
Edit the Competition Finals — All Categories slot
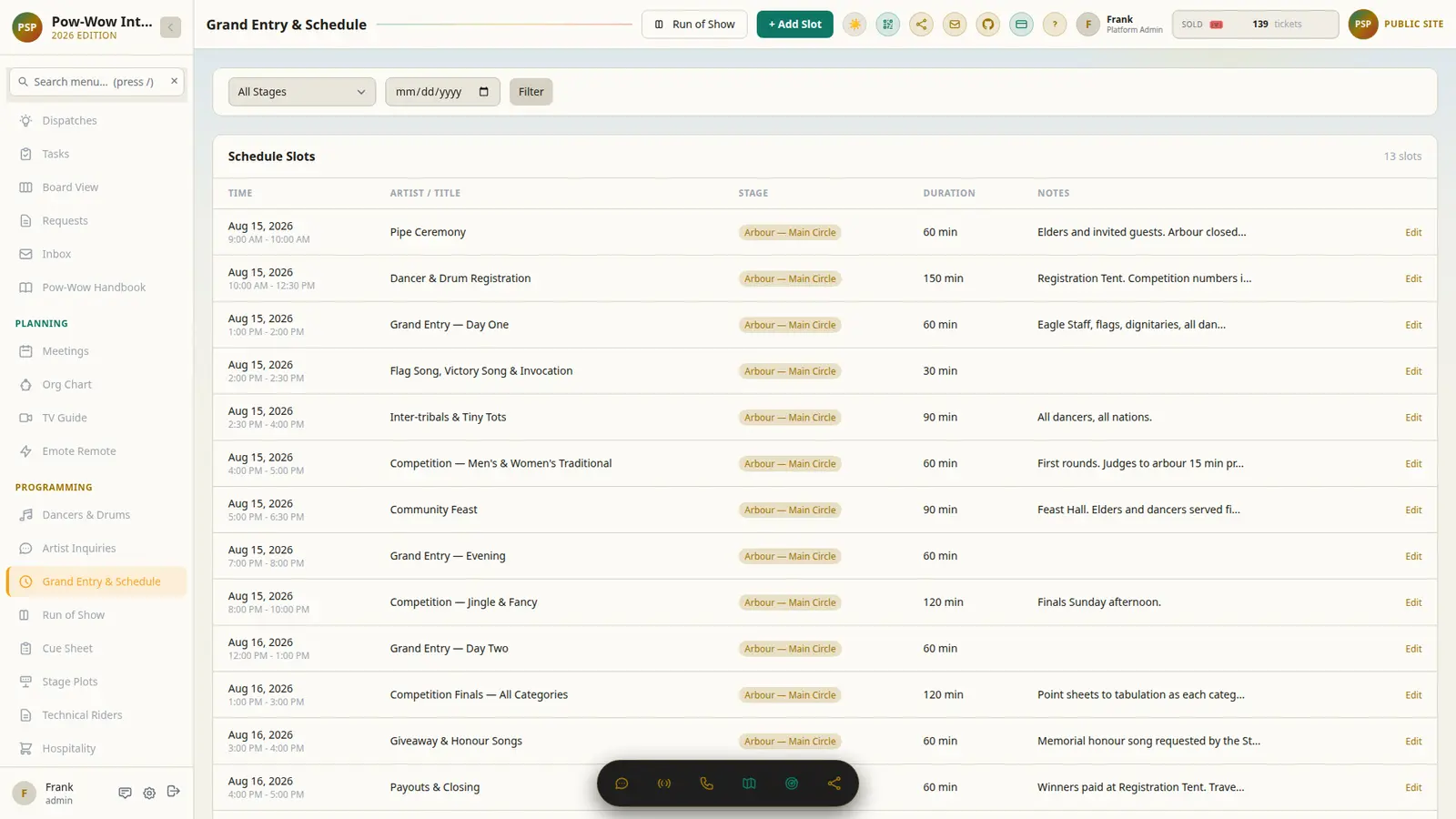click(1412, 695)
